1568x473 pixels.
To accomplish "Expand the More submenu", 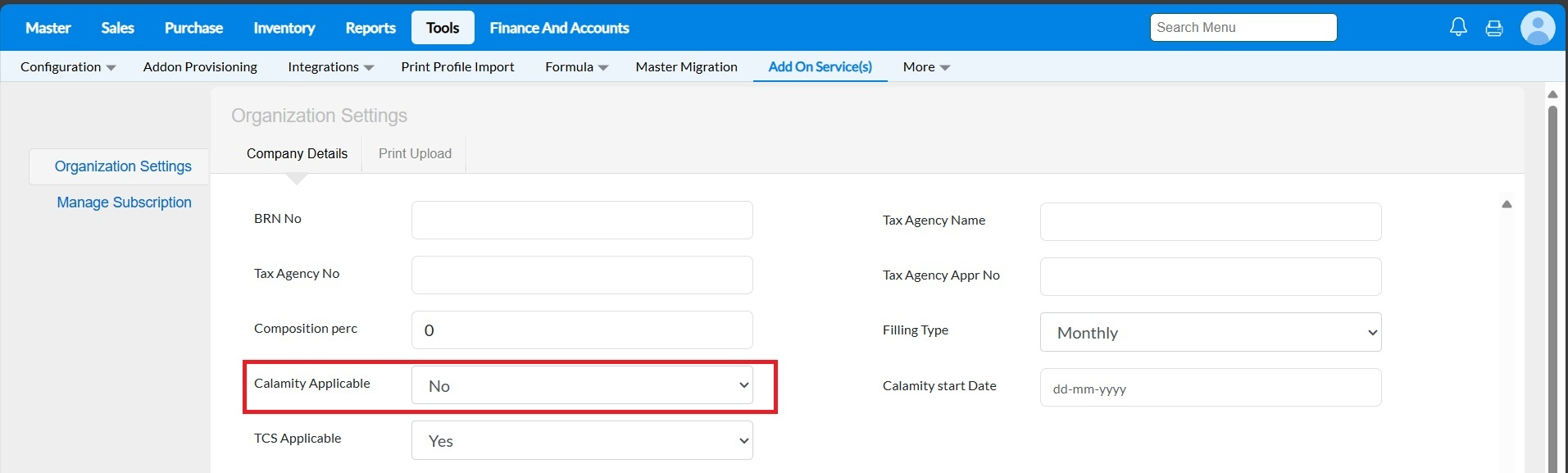I will (926, 67).
